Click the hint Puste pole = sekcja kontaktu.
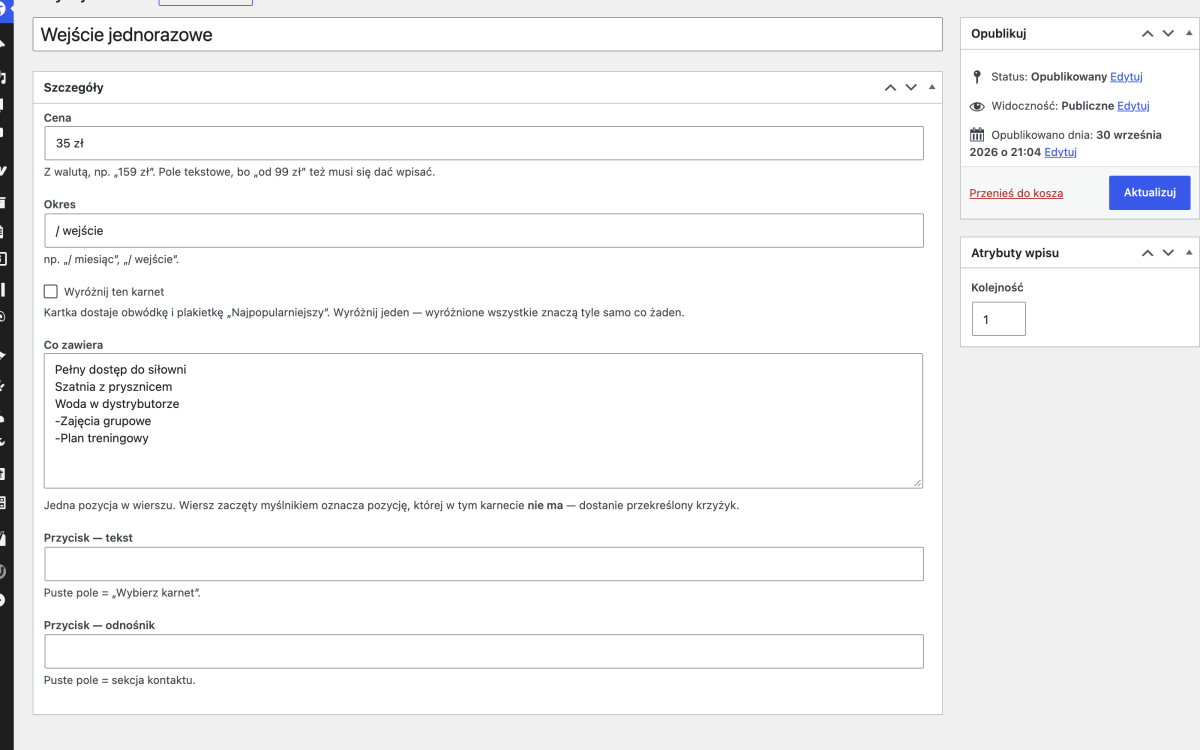Screen dimensions: 1200x750 coord(120,681)
